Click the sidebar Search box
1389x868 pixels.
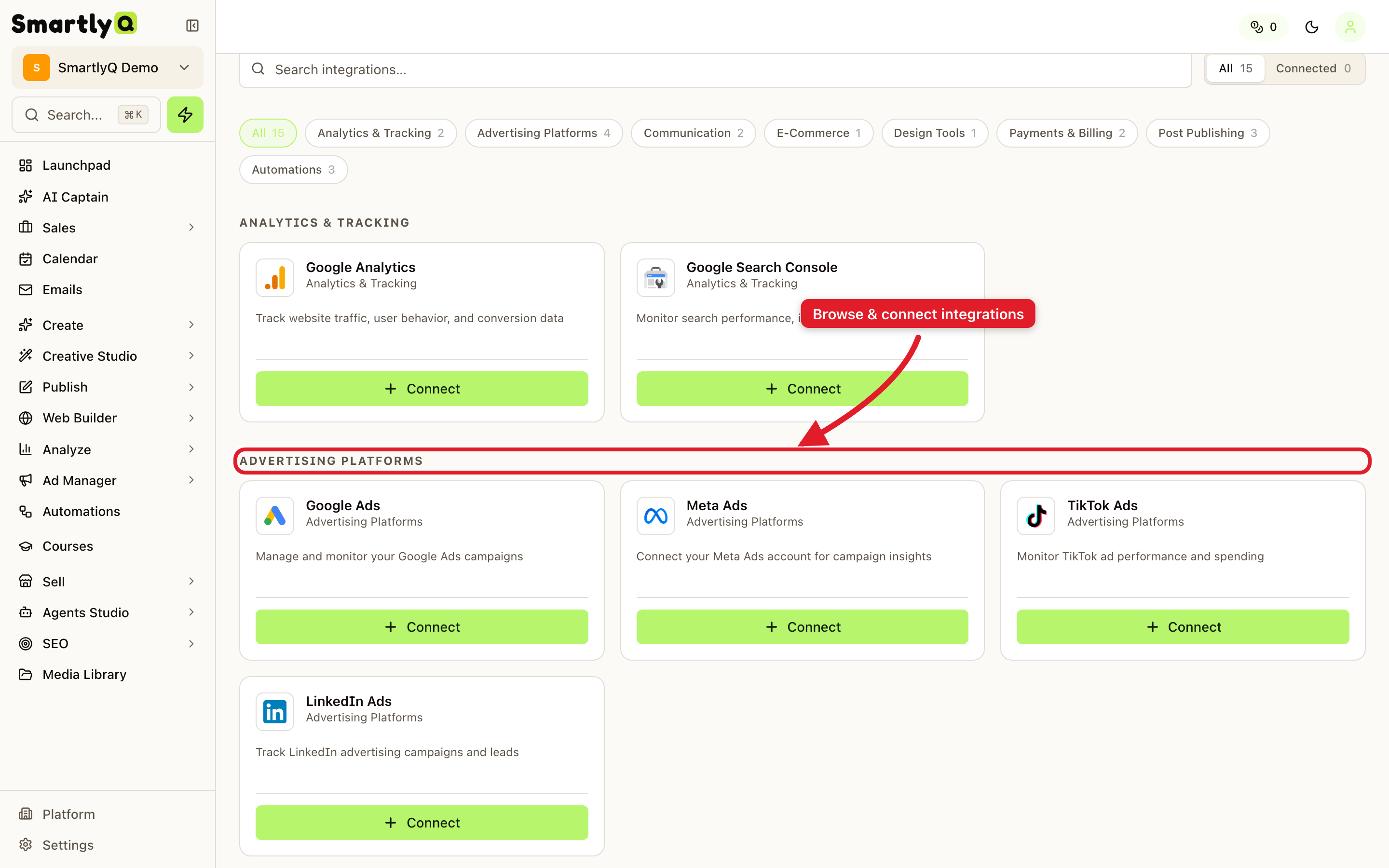click(86, 115)
